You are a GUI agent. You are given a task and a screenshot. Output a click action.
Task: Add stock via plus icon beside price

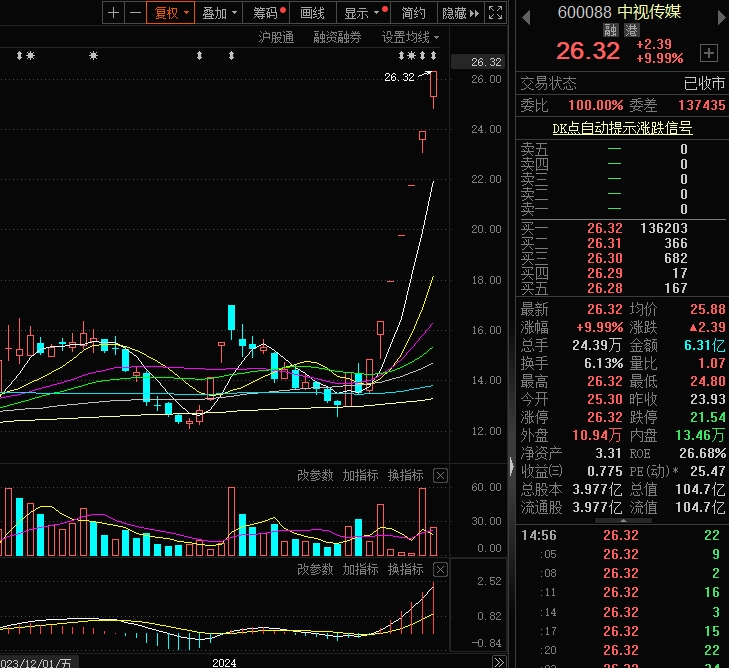tap(708, 52)
